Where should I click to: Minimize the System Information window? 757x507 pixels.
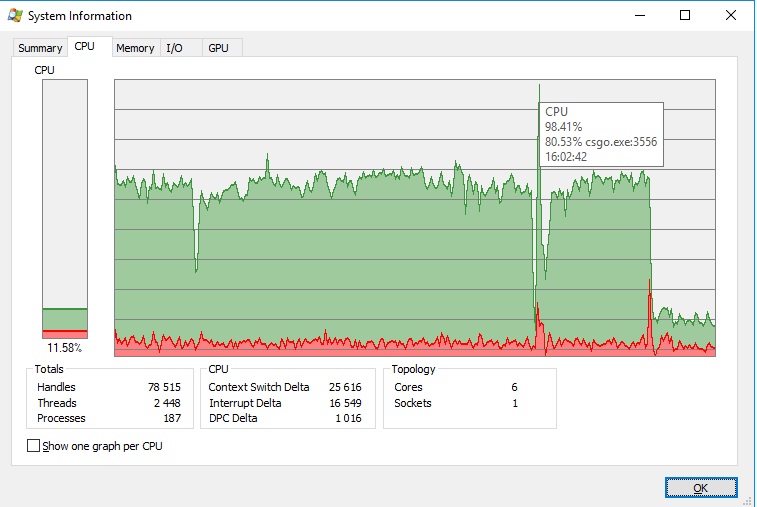point(640,15)
